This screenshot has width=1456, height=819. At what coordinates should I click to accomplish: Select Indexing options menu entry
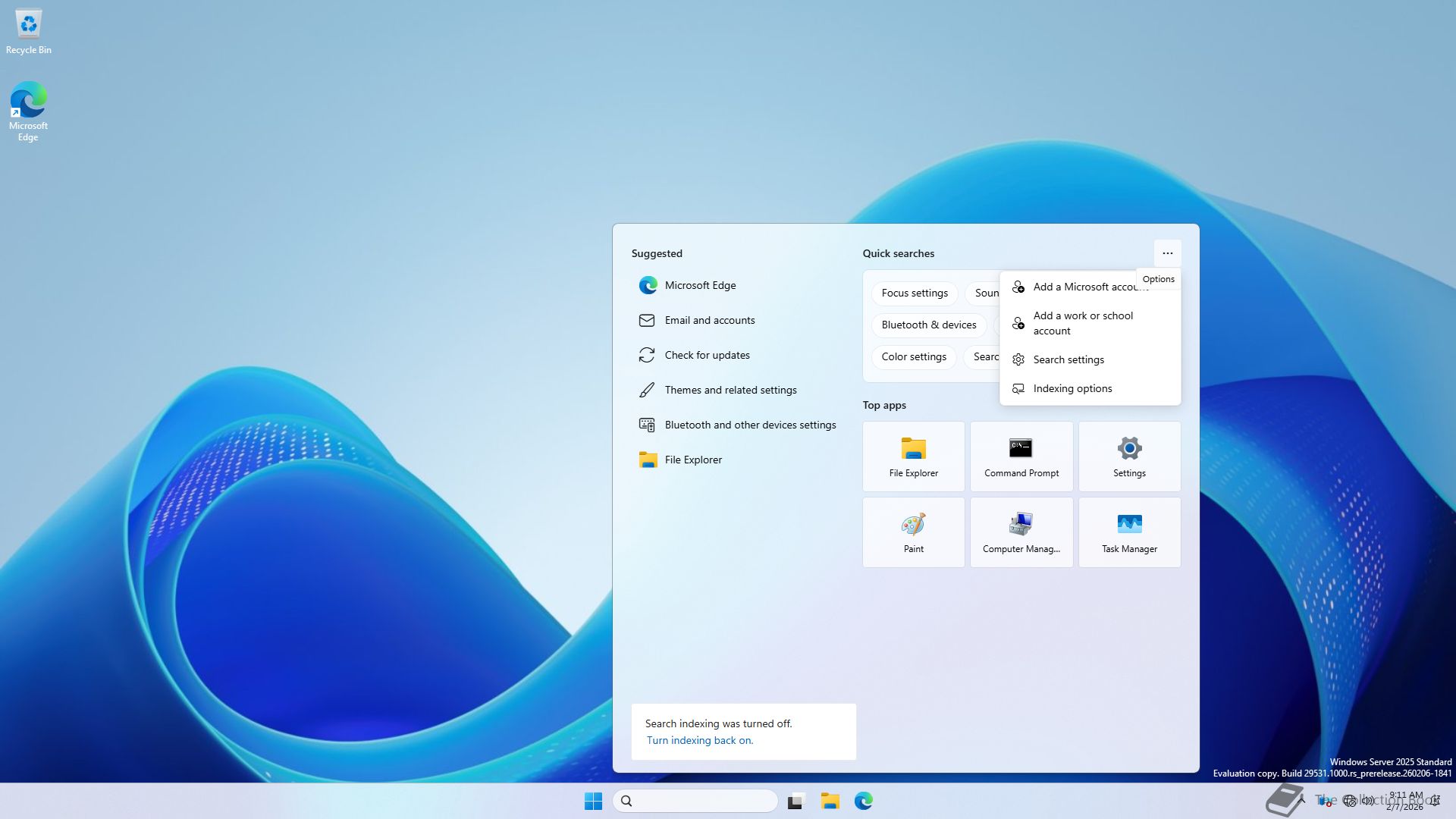1072,388
